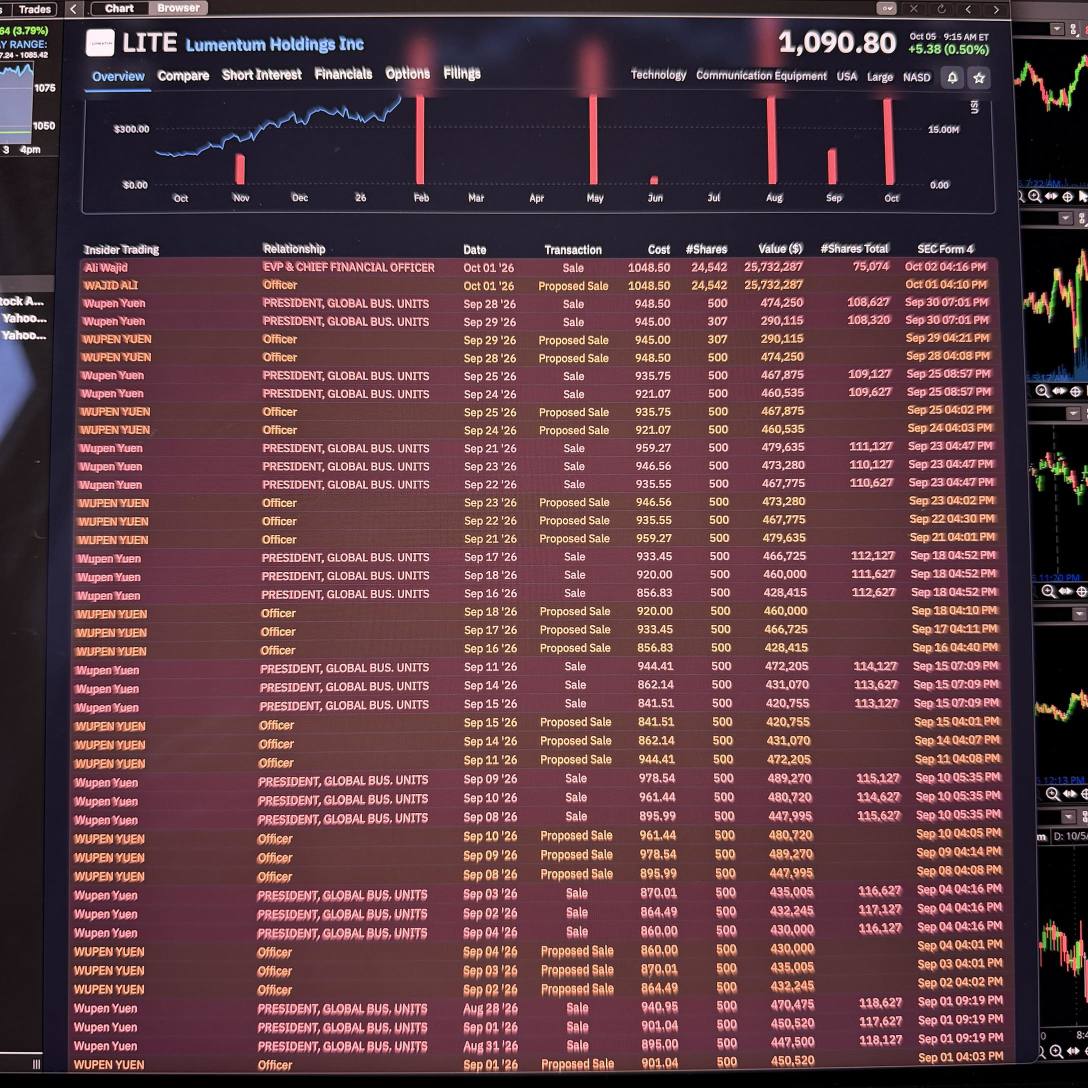1088x1088 pixels.
Task: Click the Transaction column header
Action: pos(573,250)
